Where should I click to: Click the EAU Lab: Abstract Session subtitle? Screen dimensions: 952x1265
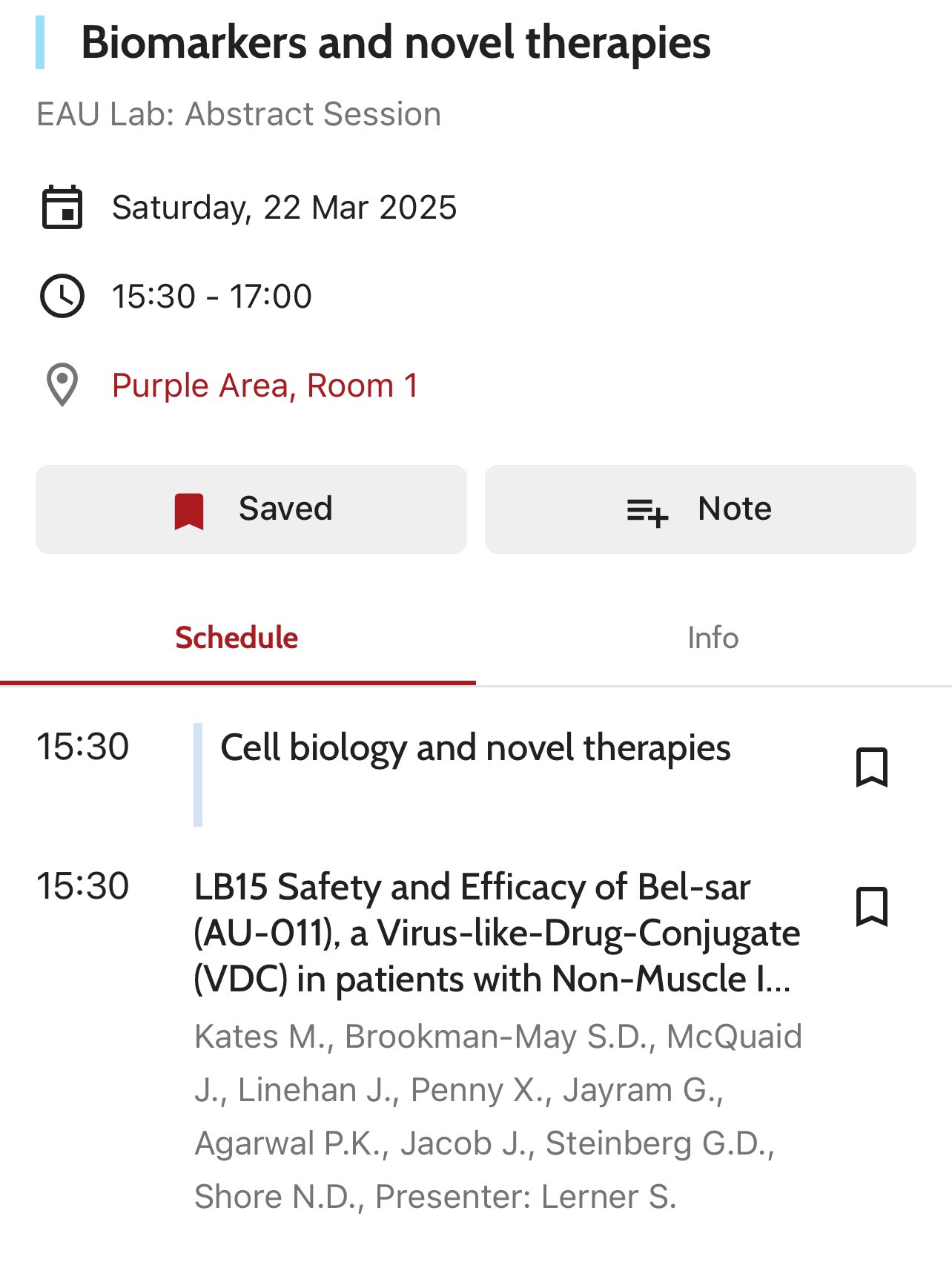pos(239,114)
